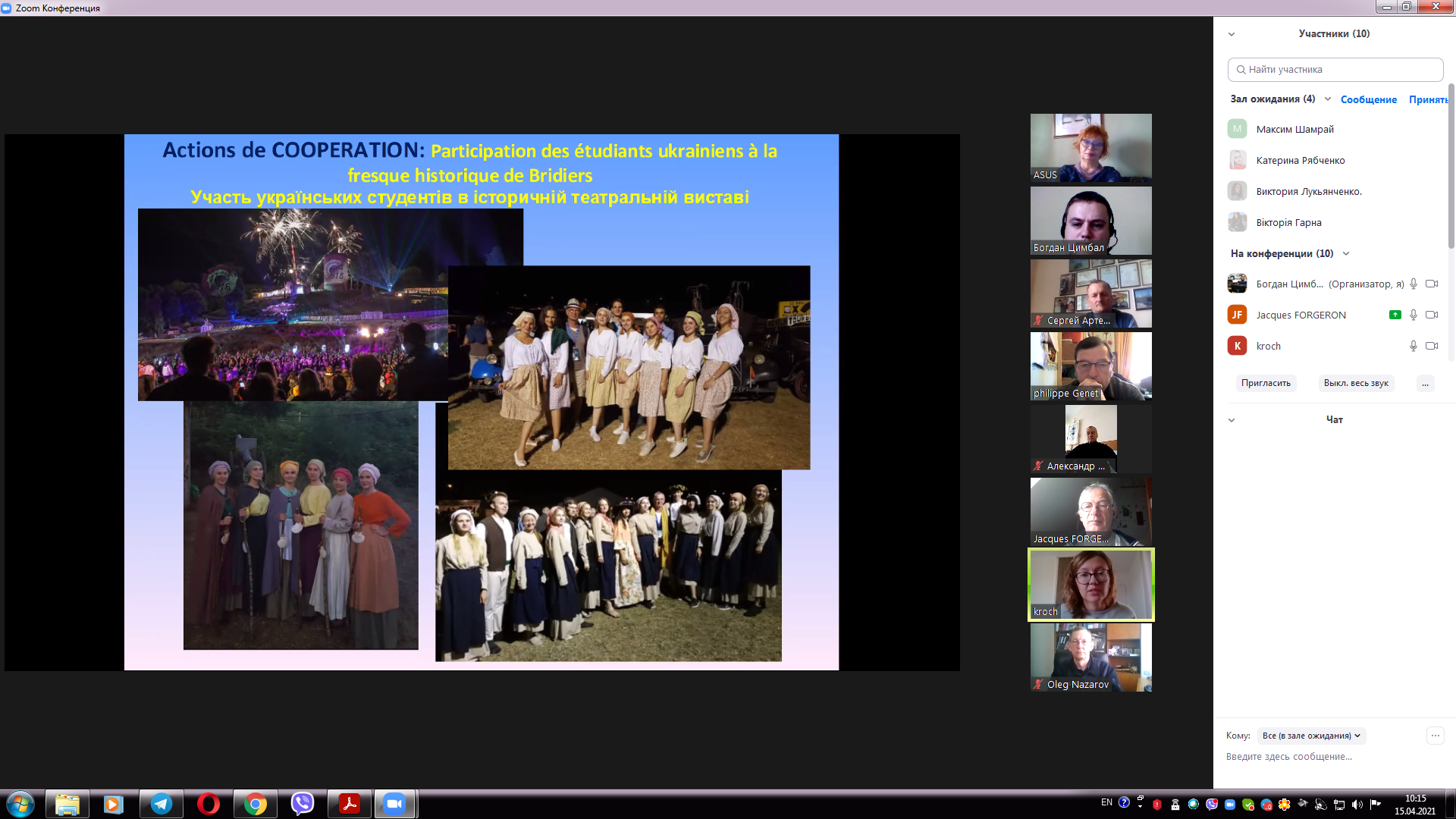Click the Сообщение link for the waiting room
Image resolution: width=1456 pixels, height=819 pixels.
coord(1368,99)
